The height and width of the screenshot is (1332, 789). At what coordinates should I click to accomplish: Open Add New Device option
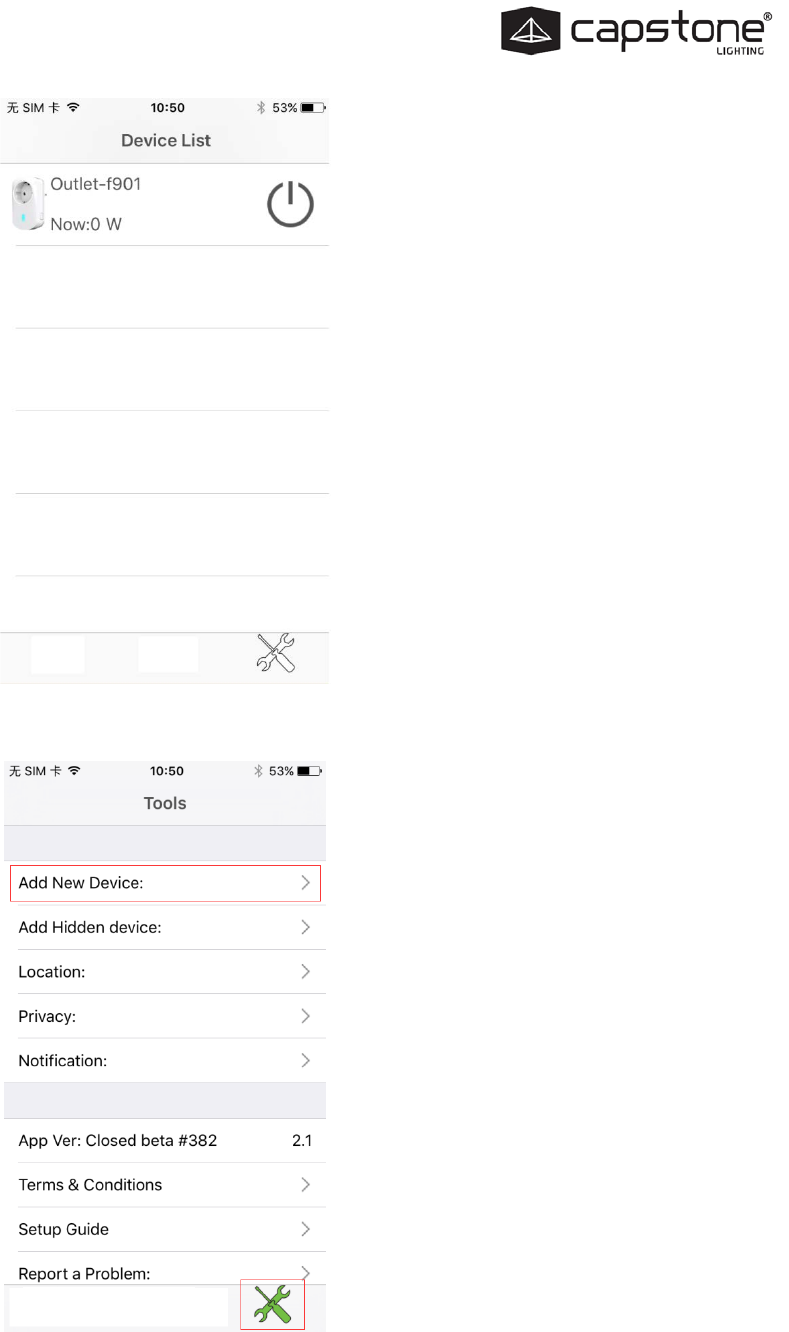tap(165, 884)
